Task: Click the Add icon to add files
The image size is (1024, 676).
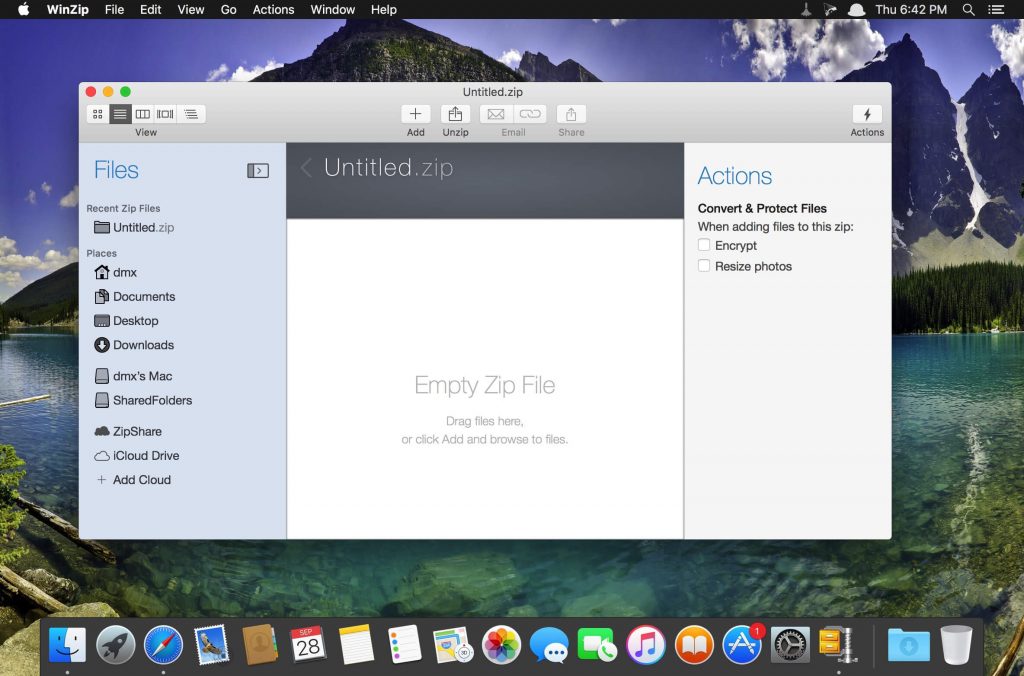Action: click(x=415, y=113)
